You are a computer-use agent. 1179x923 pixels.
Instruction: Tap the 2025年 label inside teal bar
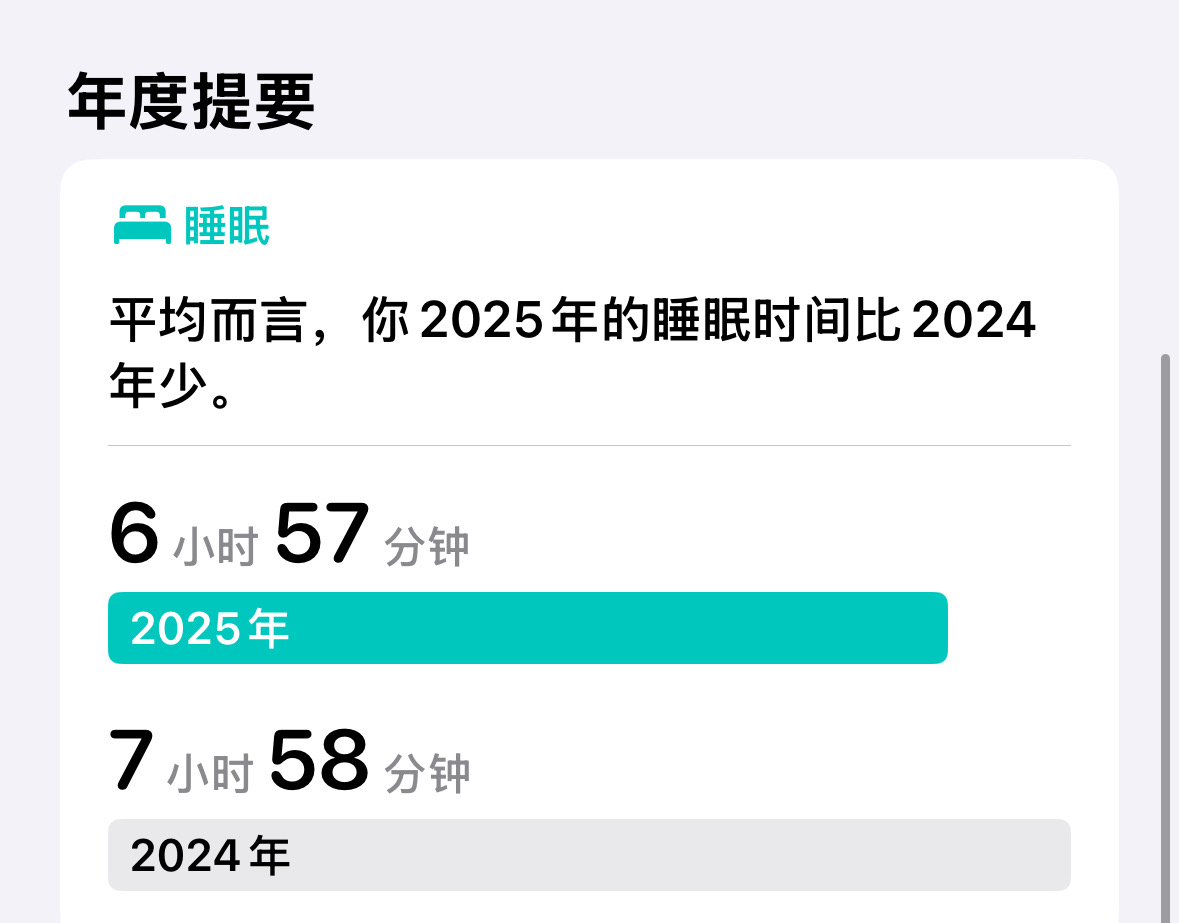point(210,628)
